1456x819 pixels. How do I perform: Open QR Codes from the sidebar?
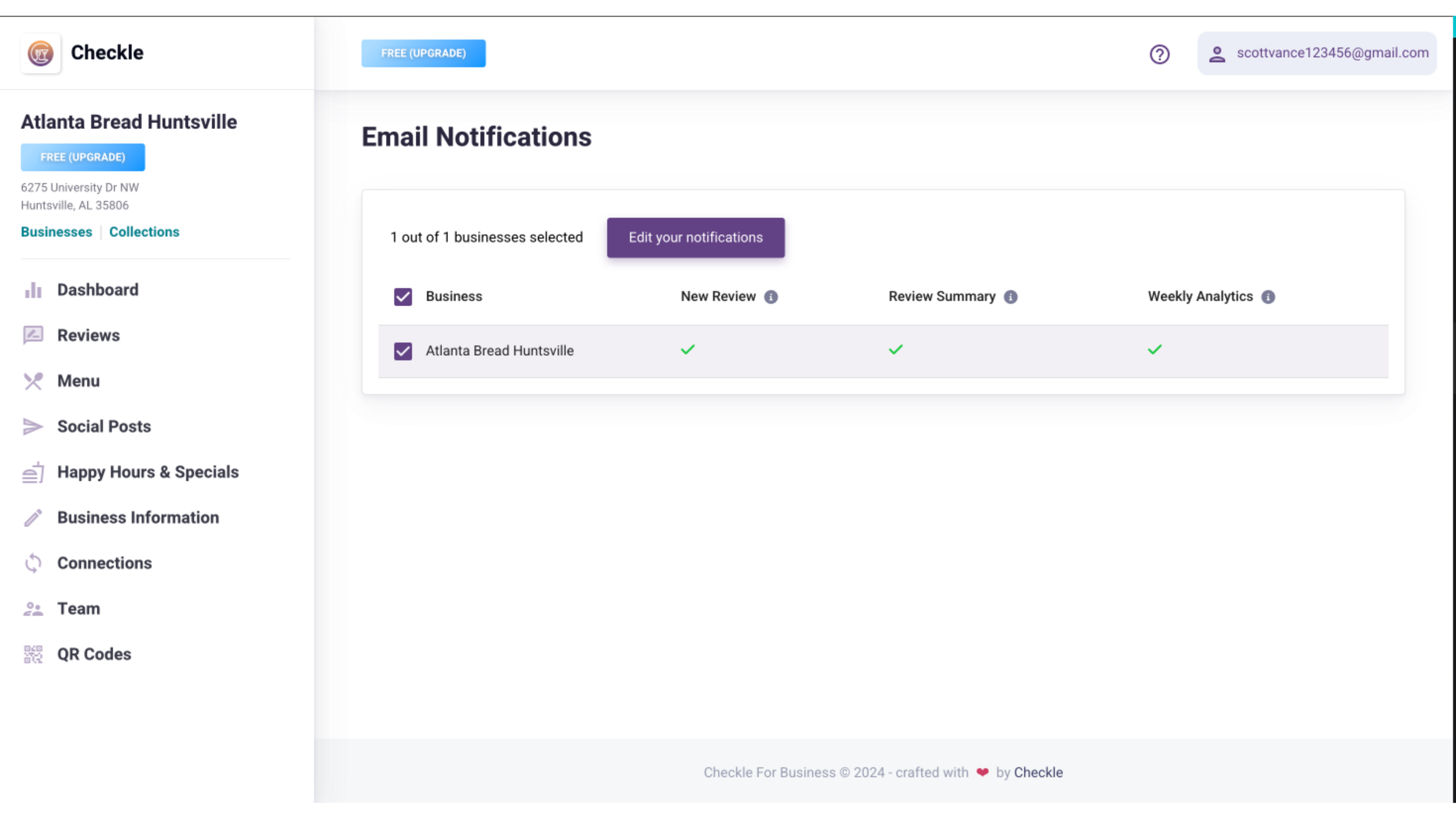(x=94, y=654)
